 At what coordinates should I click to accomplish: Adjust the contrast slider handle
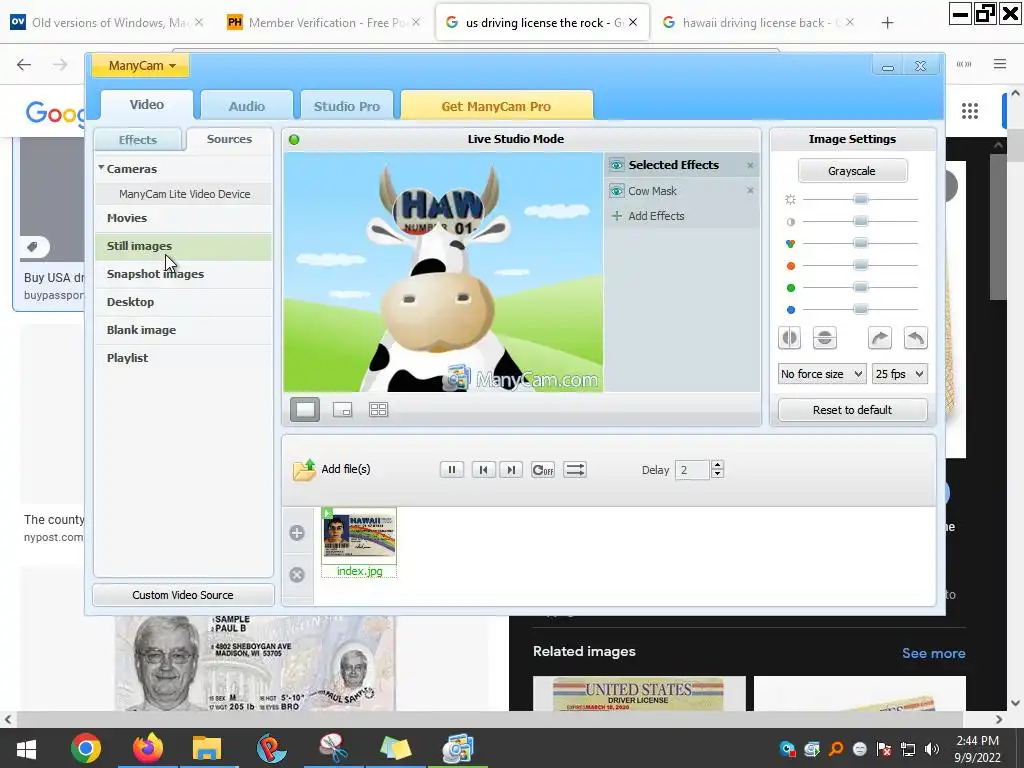point(861,221)
